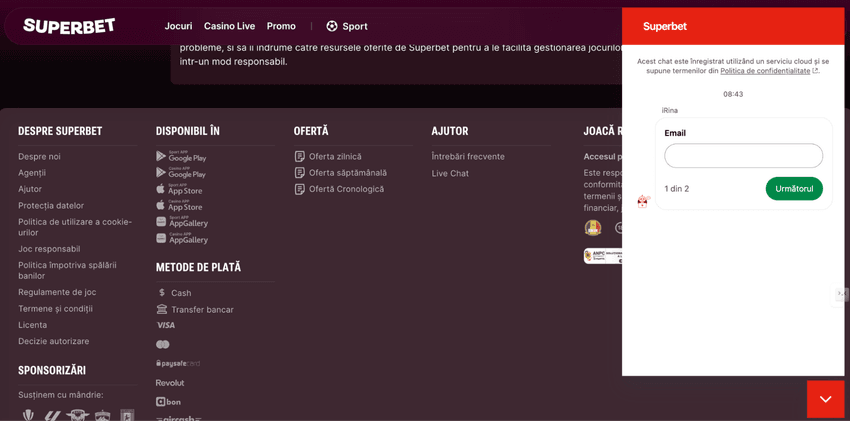Click the Superbet logo in the header

click(x=69, y=25)
